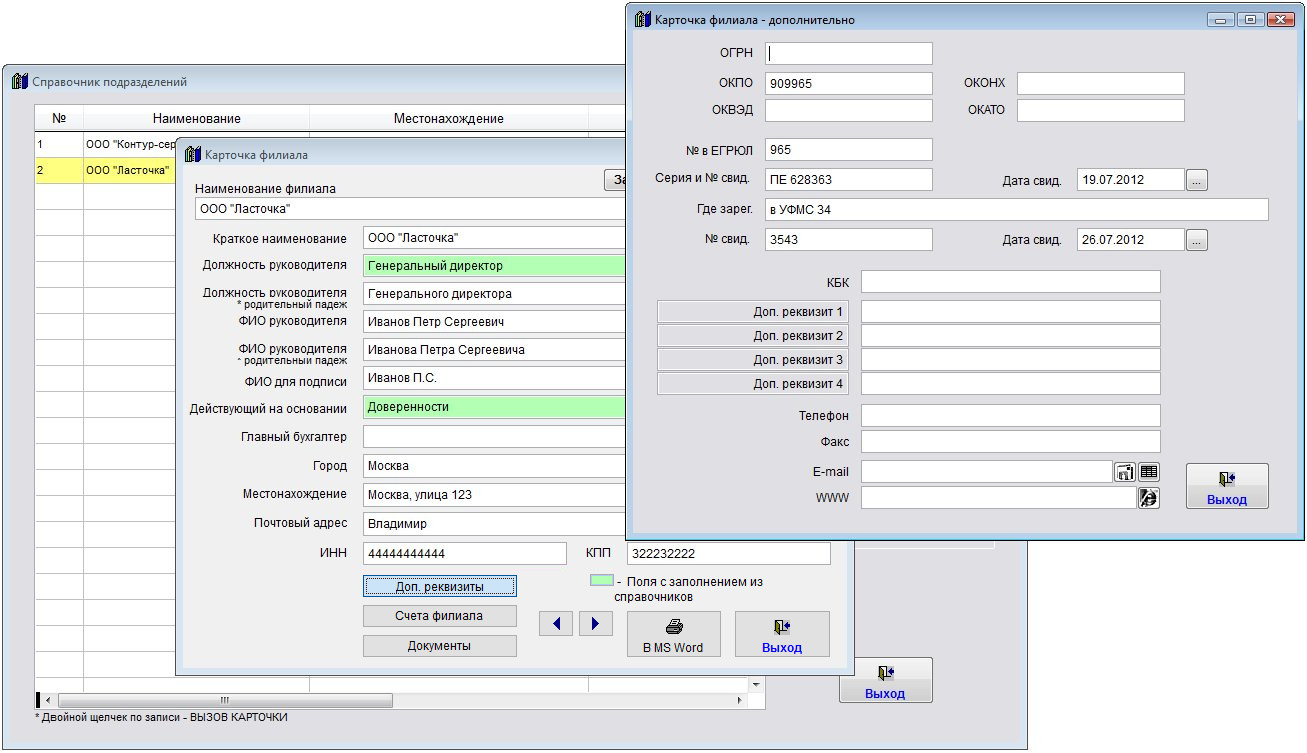Export card with the В MS Word printer button

(674, 635)
